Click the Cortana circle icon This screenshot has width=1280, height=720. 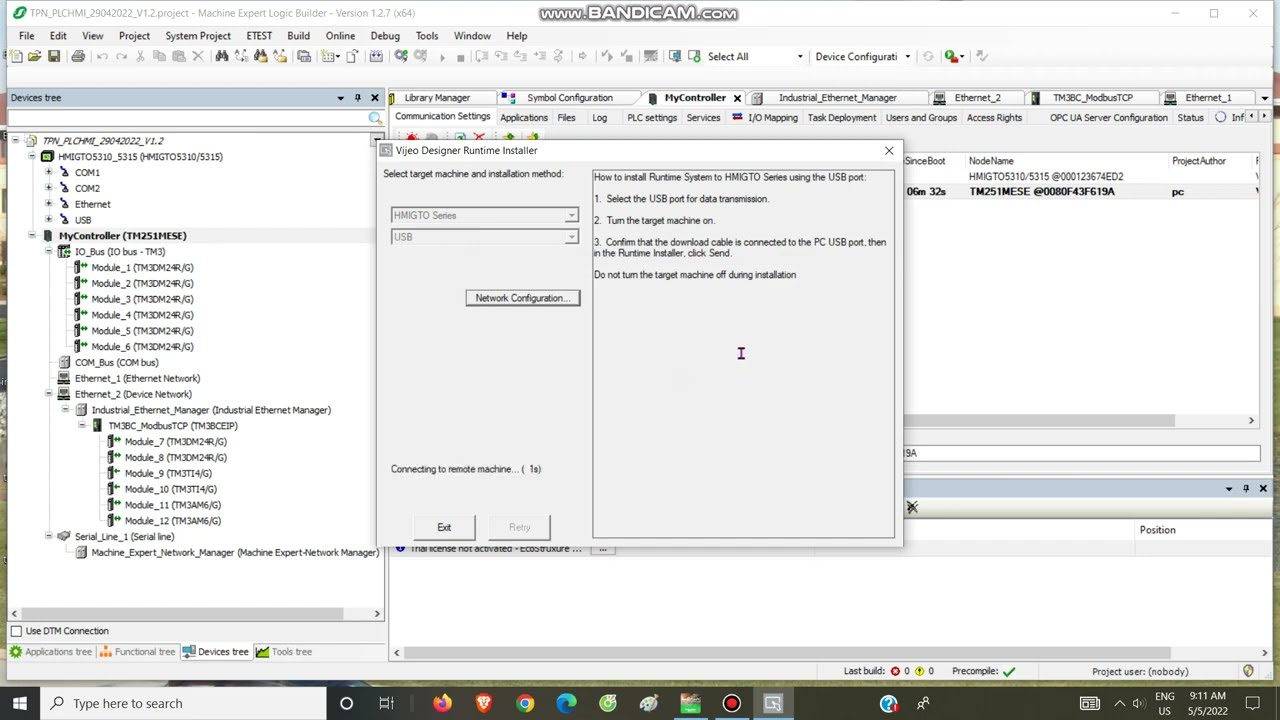346,704
